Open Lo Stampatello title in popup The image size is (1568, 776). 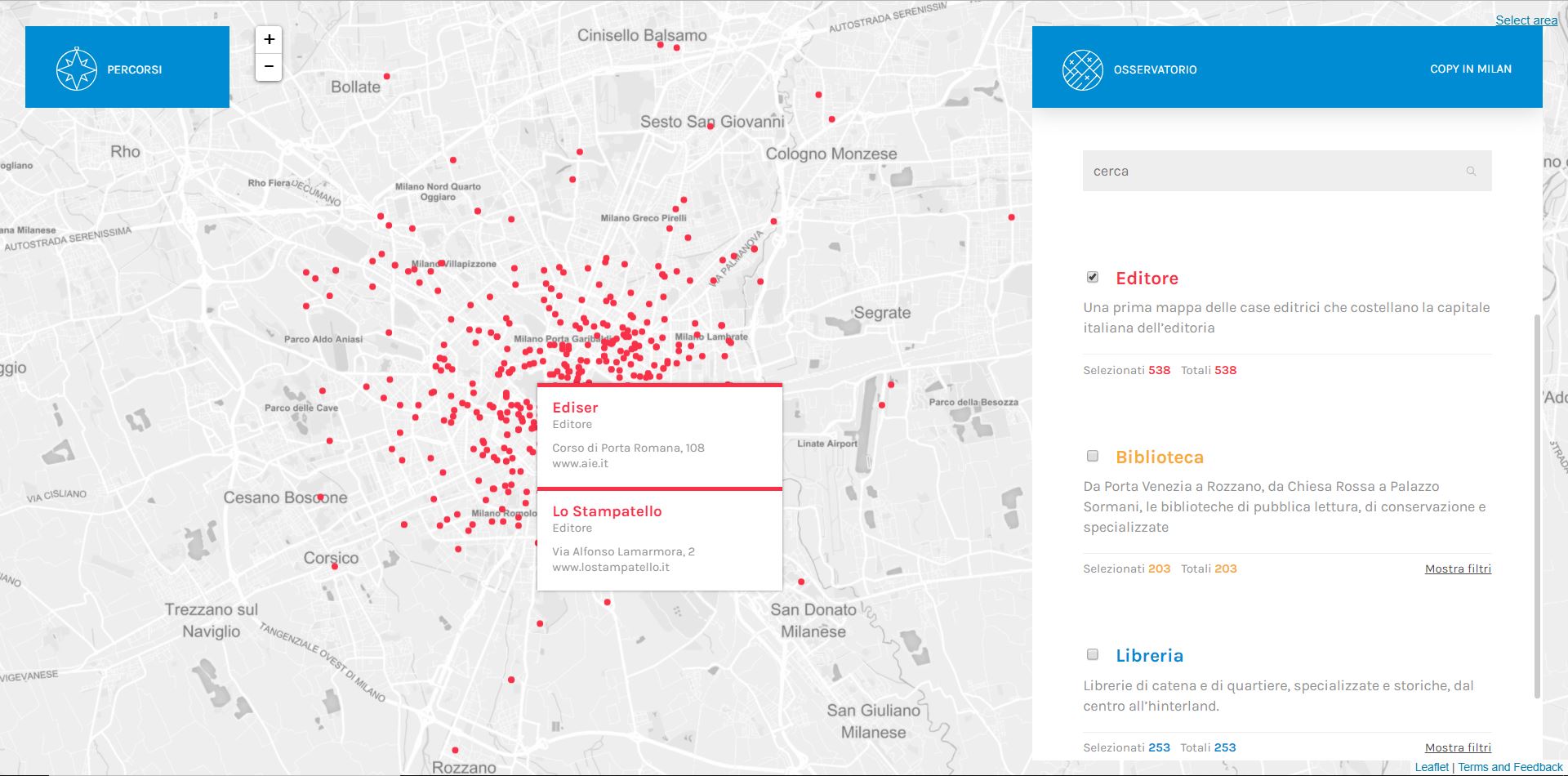pyautogui.click(x=607, y=511)
